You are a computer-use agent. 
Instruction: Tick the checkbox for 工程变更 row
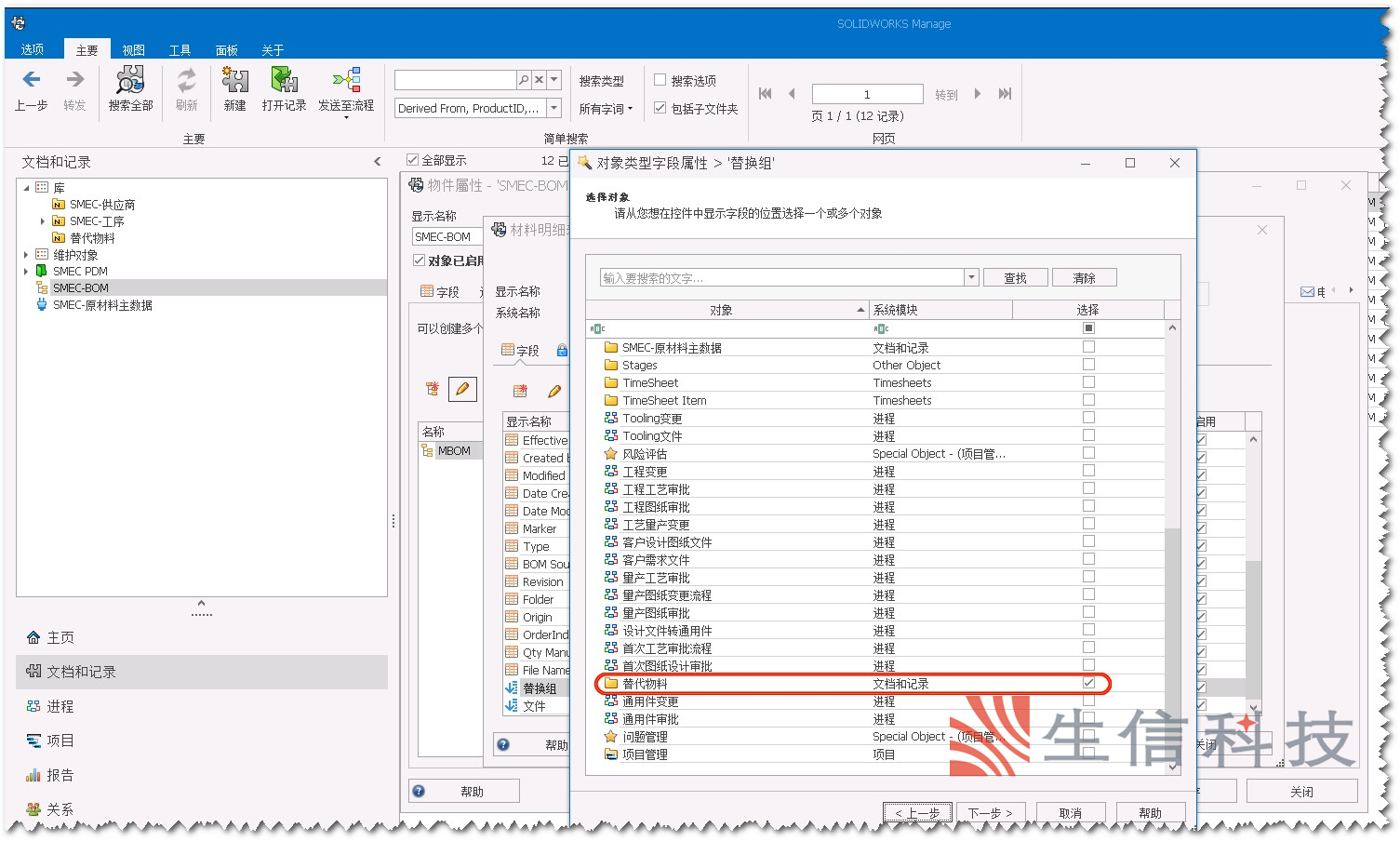pyautogui.click(x=1088, y=471)
